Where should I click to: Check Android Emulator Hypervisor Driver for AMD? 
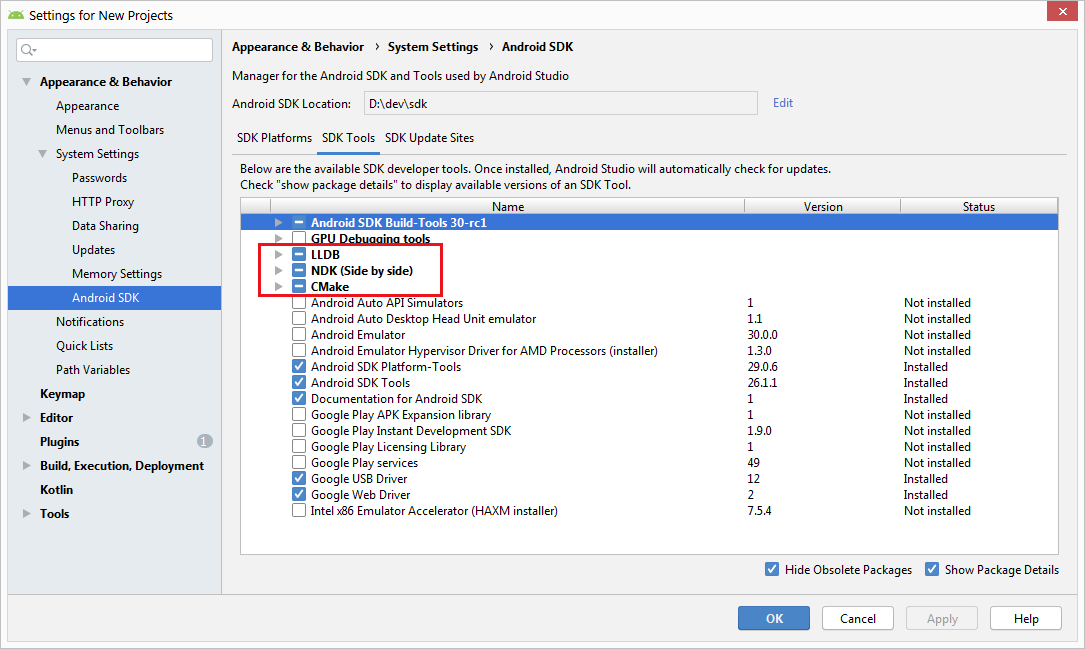299,350
